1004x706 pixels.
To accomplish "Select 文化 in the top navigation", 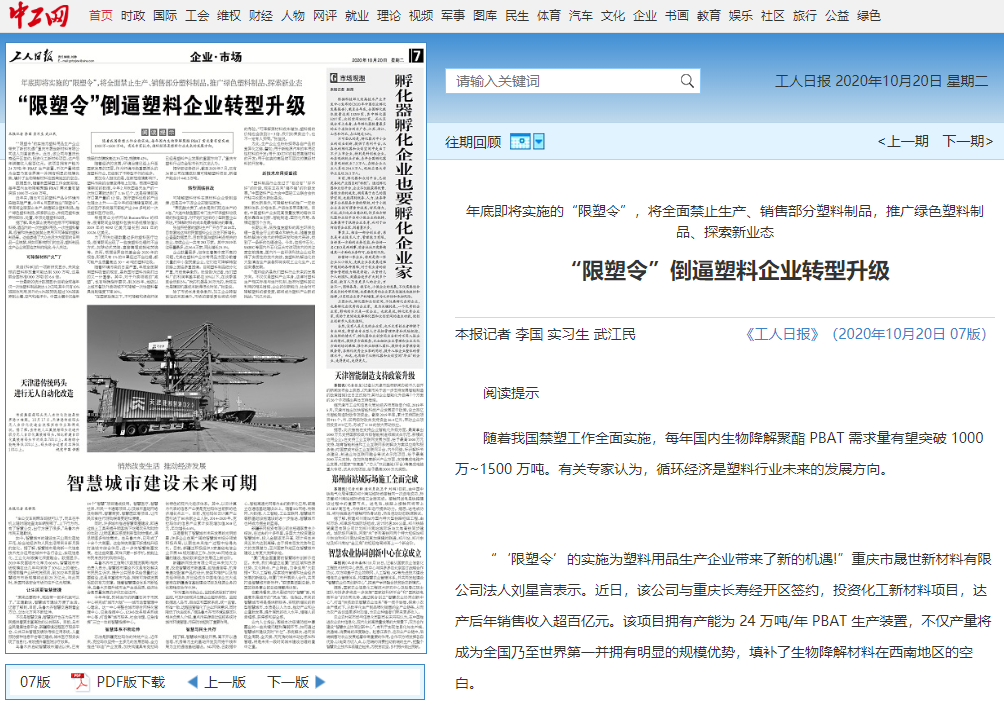I will point(613,15).
